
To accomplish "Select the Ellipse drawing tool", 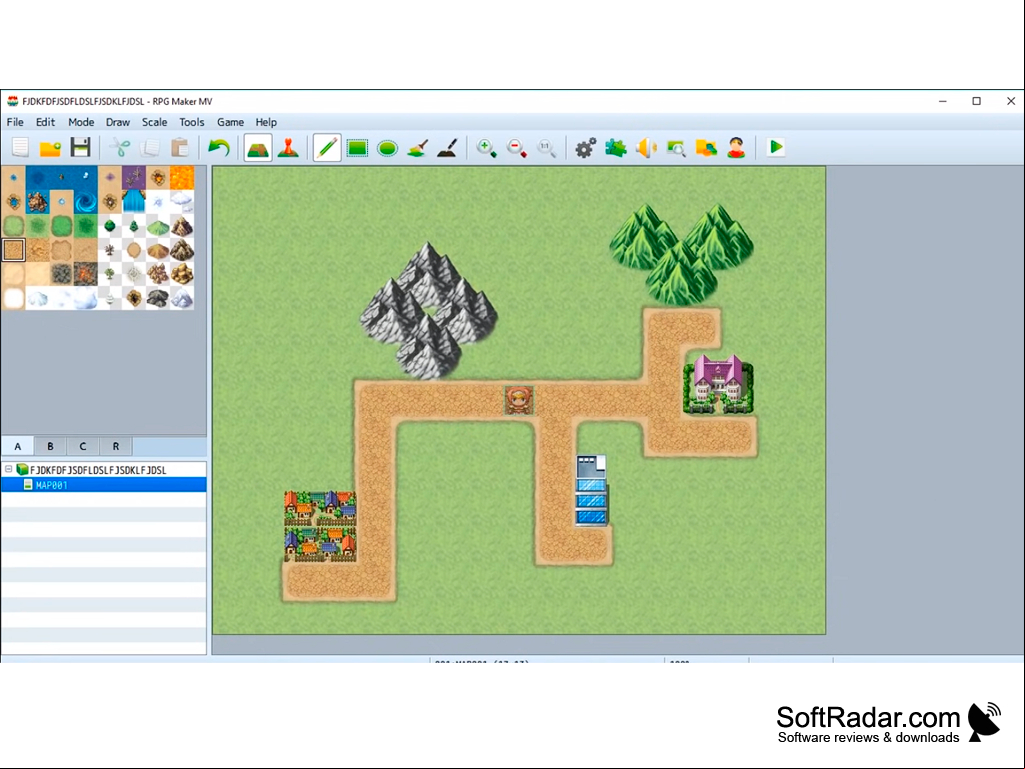I will point(387,147).
